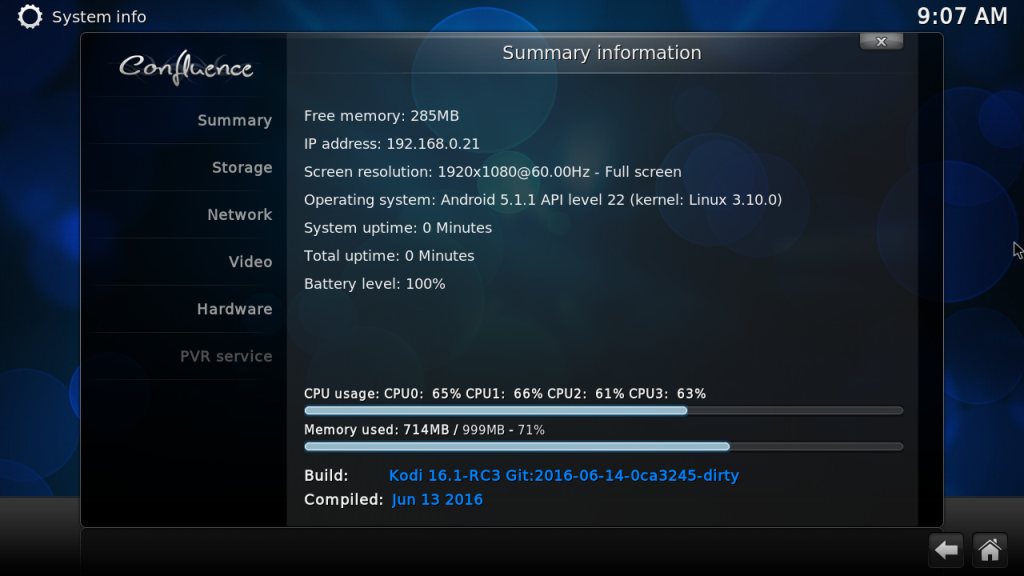Select the System uptime: 0 Minutes line
This screenshot has width=1024, height=576.
click(398, 228)
